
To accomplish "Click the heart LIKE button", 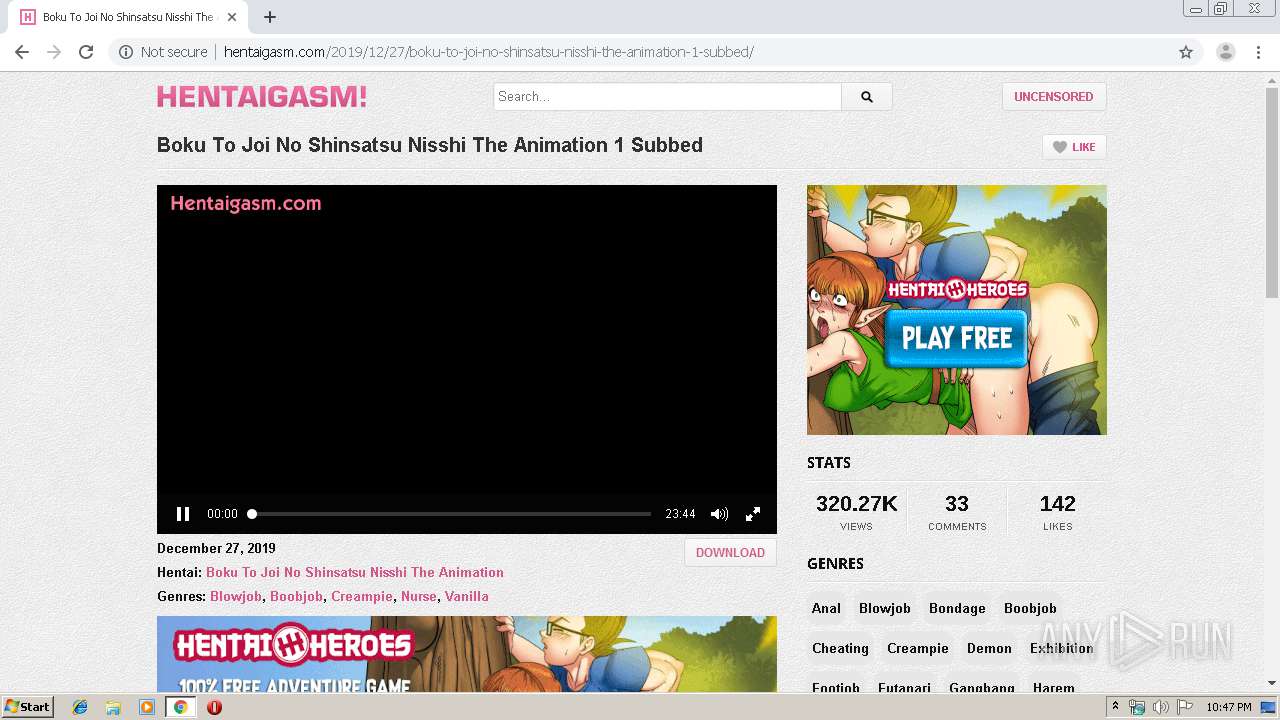I will point(1074,147).
